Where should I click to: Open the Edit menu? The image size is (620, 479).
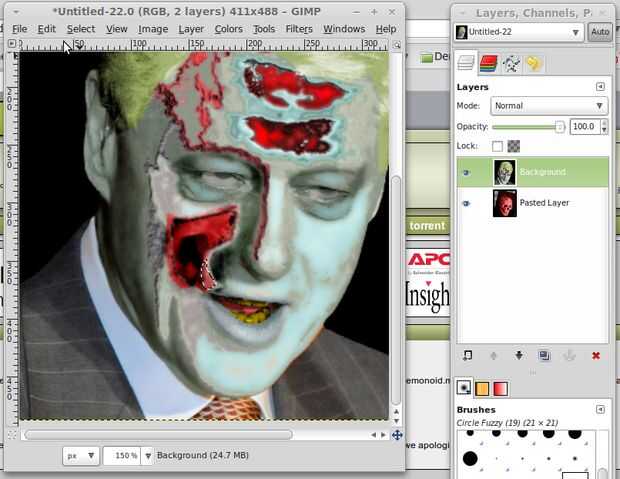tap(47, 29)
